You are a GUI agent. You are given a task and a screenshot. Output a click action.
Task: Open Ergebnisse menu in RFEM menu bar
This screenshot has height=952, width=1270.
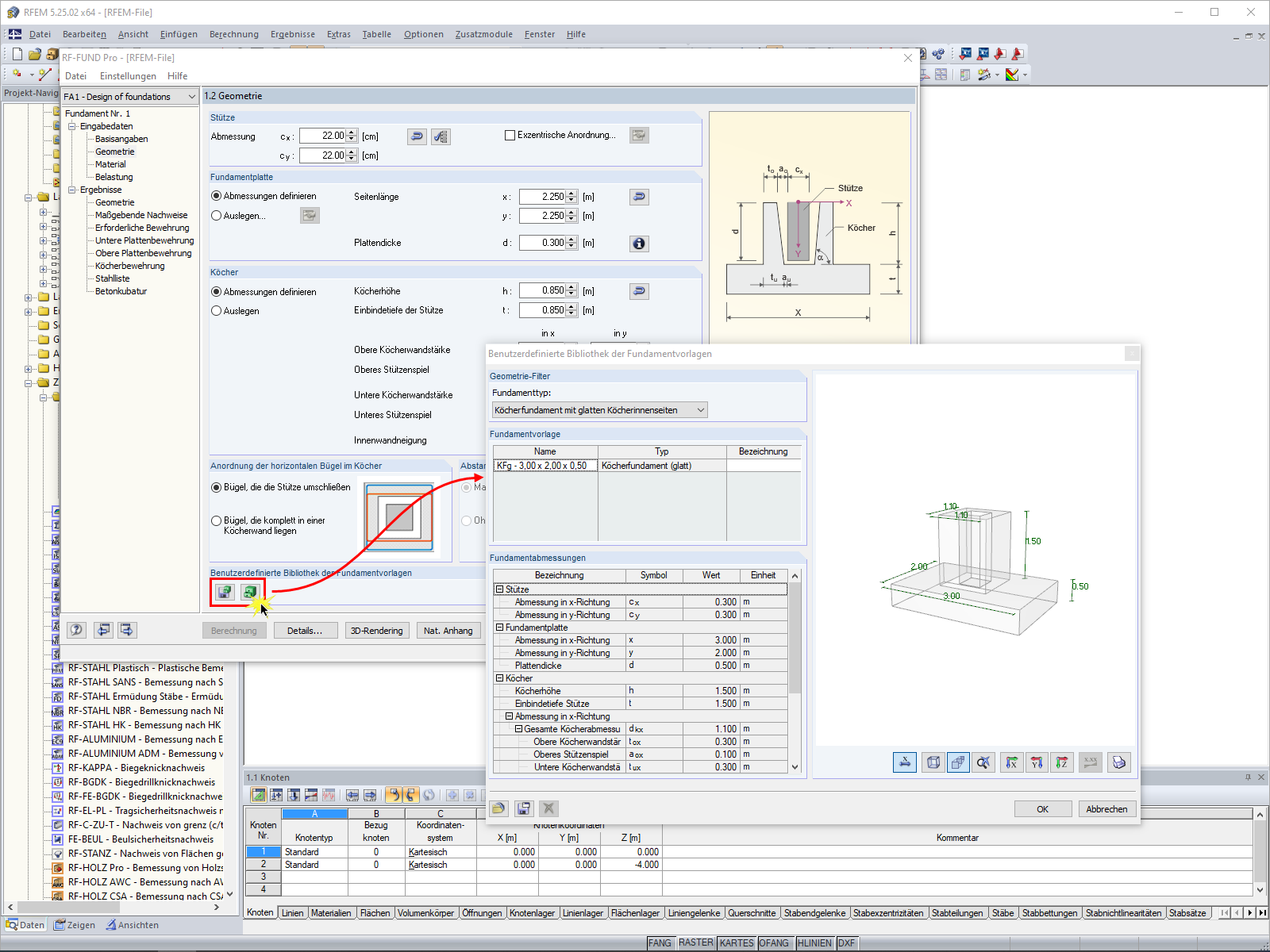pos(293,34)
